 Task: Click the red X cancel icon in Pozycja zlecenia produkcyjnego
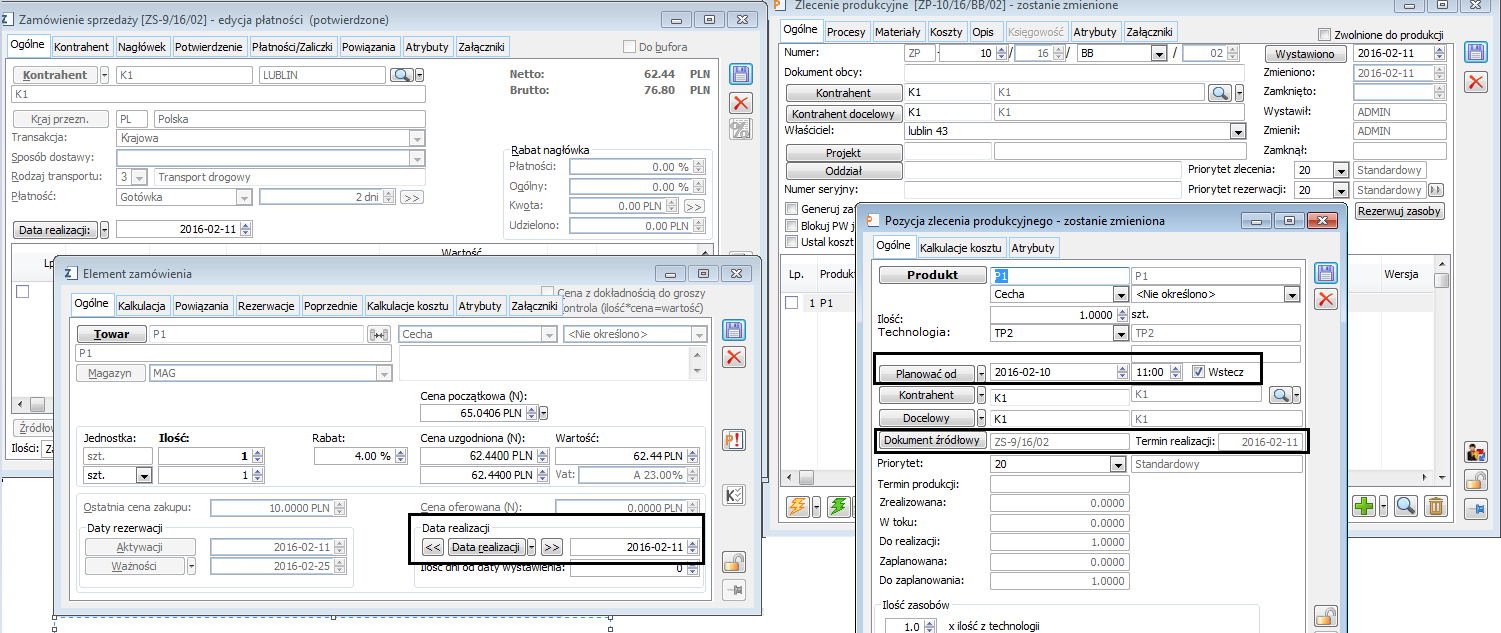click(x=1326, y=298)
